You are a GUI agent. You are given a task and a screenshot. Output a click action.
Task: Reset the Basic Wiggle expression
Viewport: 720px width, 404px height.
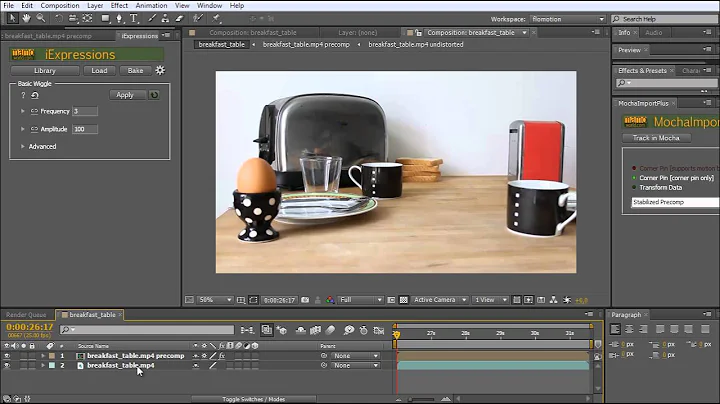(35, 95)
